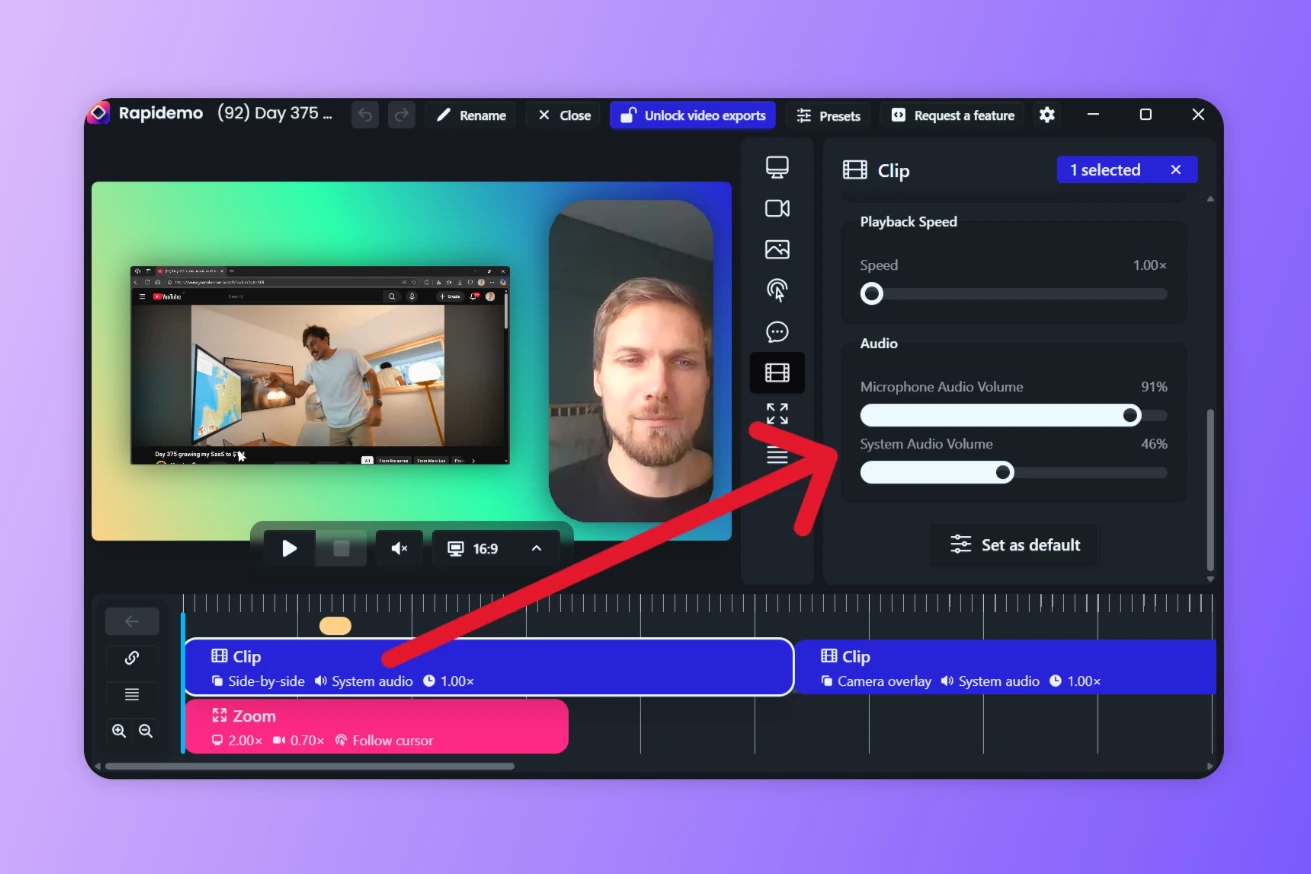Image resolution: width=1311 pixels, height=874 pixels.
Task: Zoom into the timeline with magnifier plus
Action: 118,730
